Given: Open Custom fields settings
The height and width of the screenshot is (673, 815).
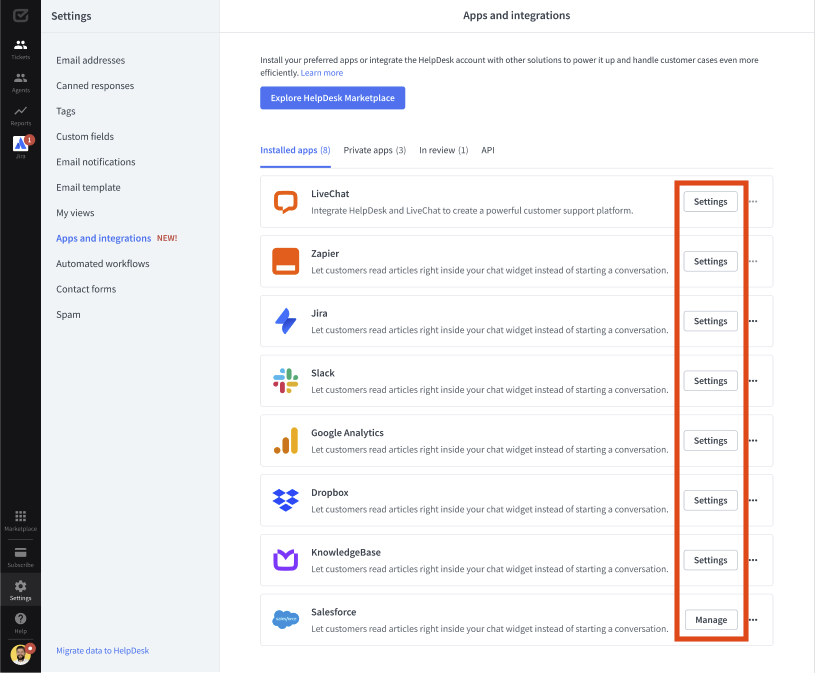Looking at the screenshot, I should (x=85, y=137).
